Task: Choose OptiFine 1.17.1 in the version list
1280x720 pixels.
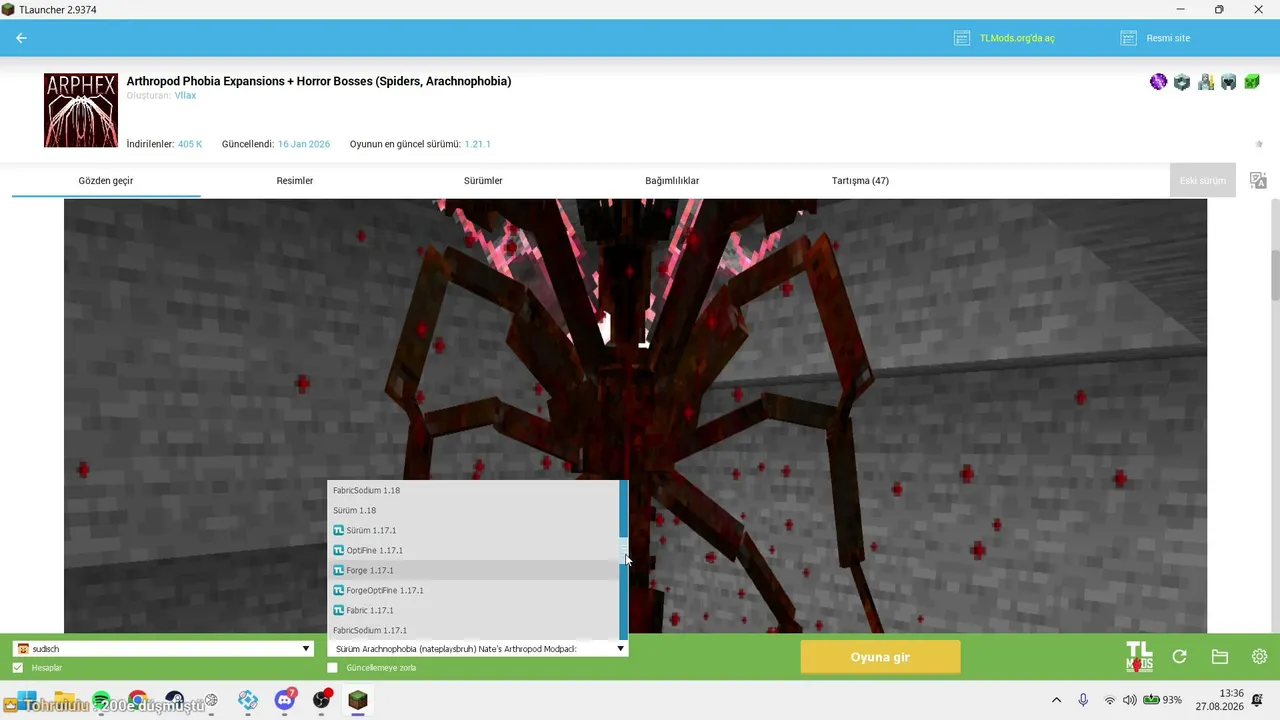Action: coord(473,550)
